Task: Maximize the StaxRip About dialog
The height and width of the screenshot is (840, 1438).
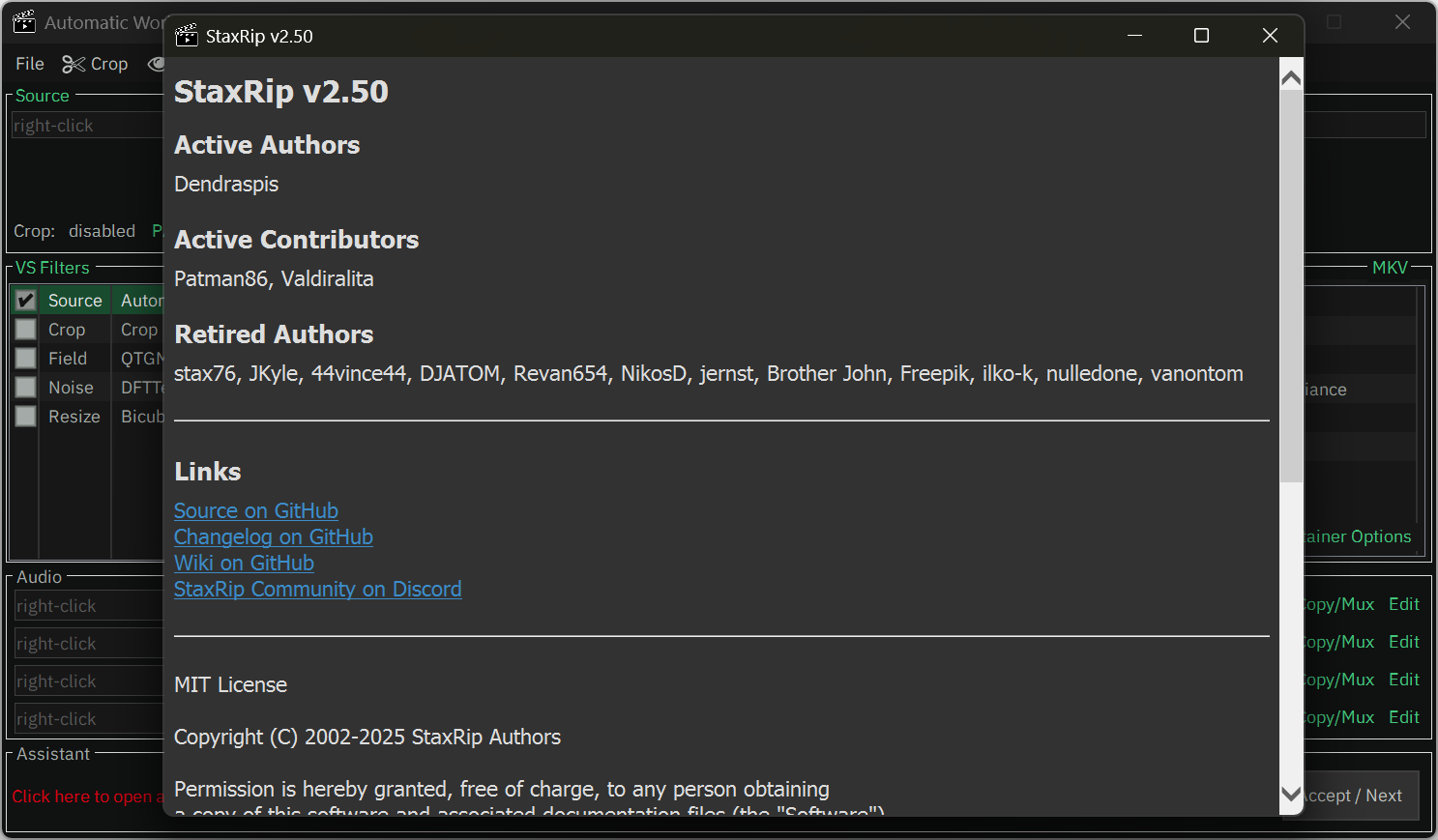Action: click(x=1201, y=36)
